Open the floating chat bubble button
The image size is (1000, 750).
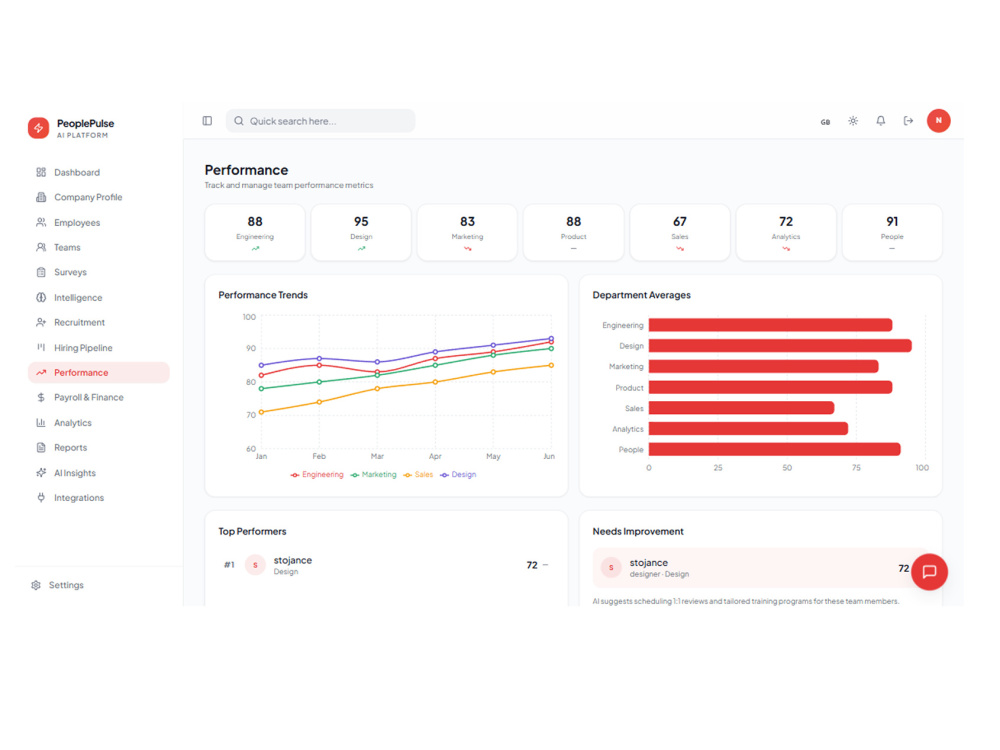pos(929,571)
